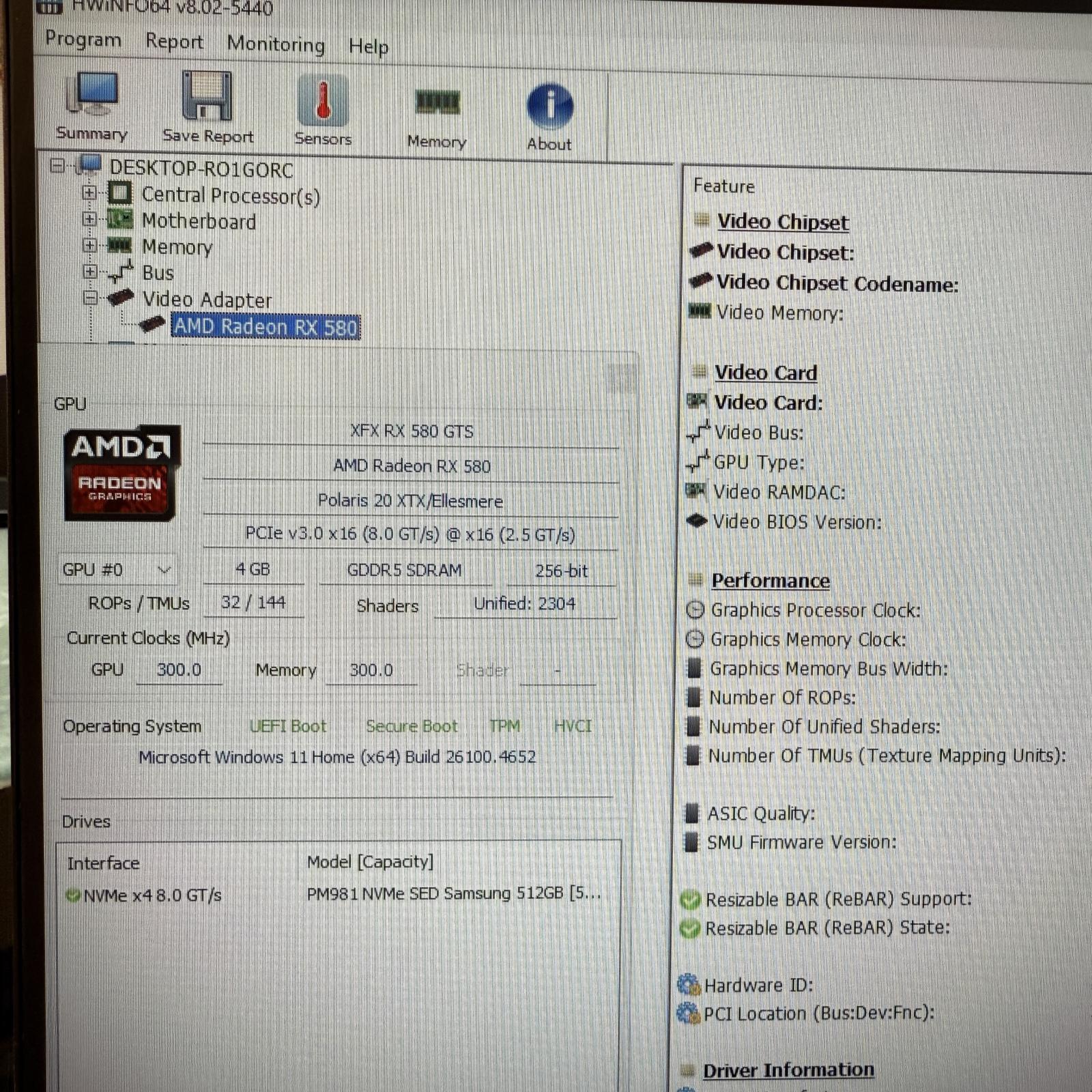1092x1092 pixels.
Task: Click the Performance section heading
Action: coord(771,580)
